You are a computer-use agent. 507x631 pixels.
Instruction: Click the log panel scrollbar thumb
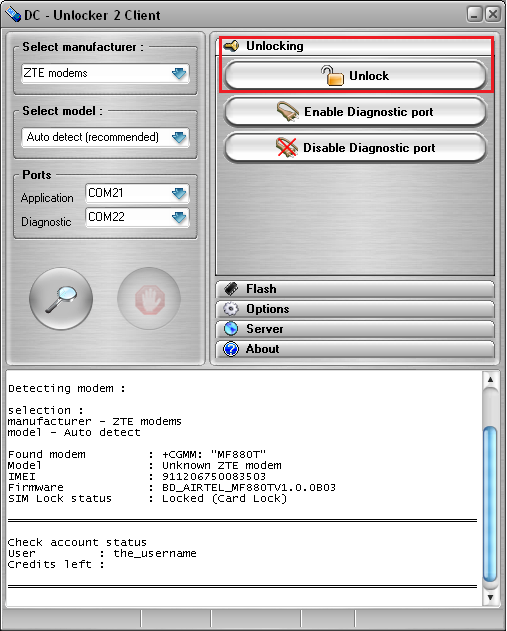490,504
